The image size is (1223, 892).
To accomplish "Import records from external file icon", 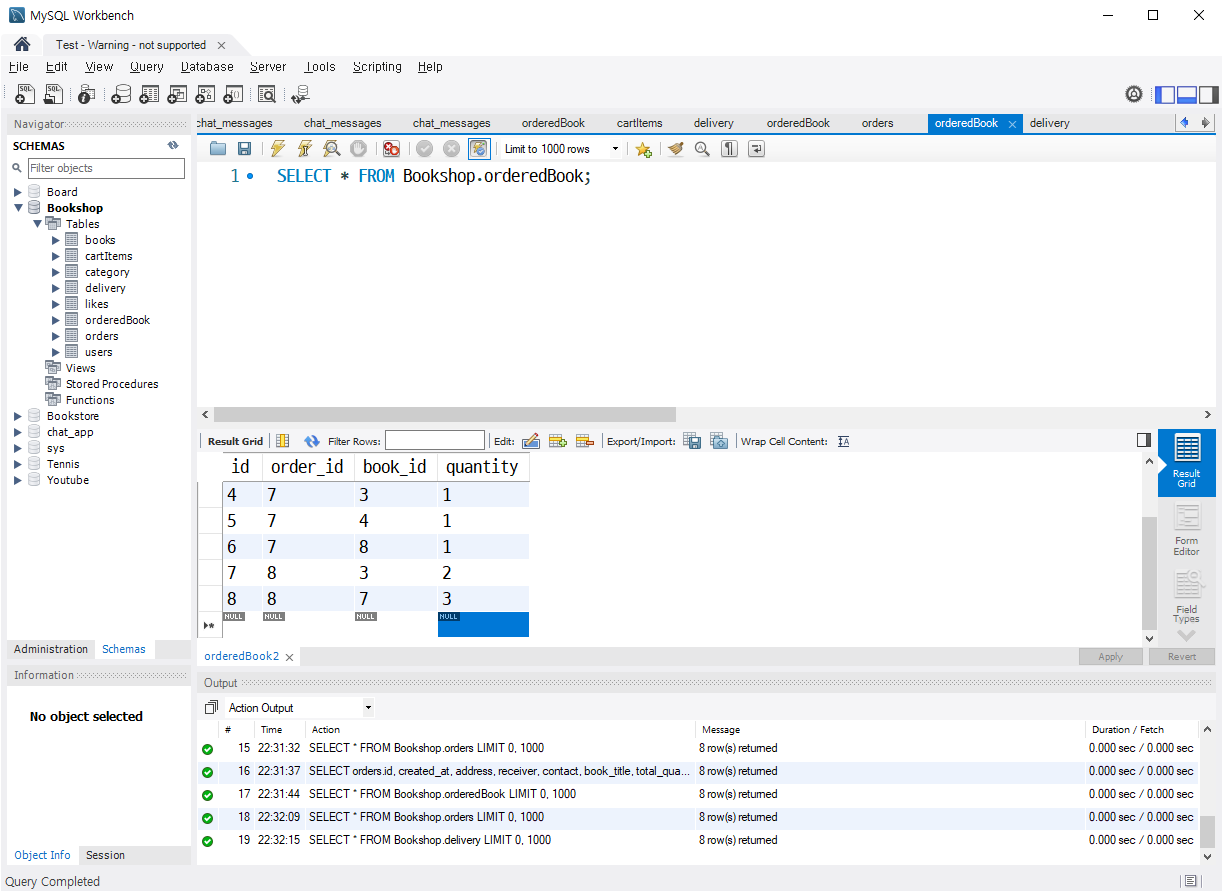I will tap(719, 441).
